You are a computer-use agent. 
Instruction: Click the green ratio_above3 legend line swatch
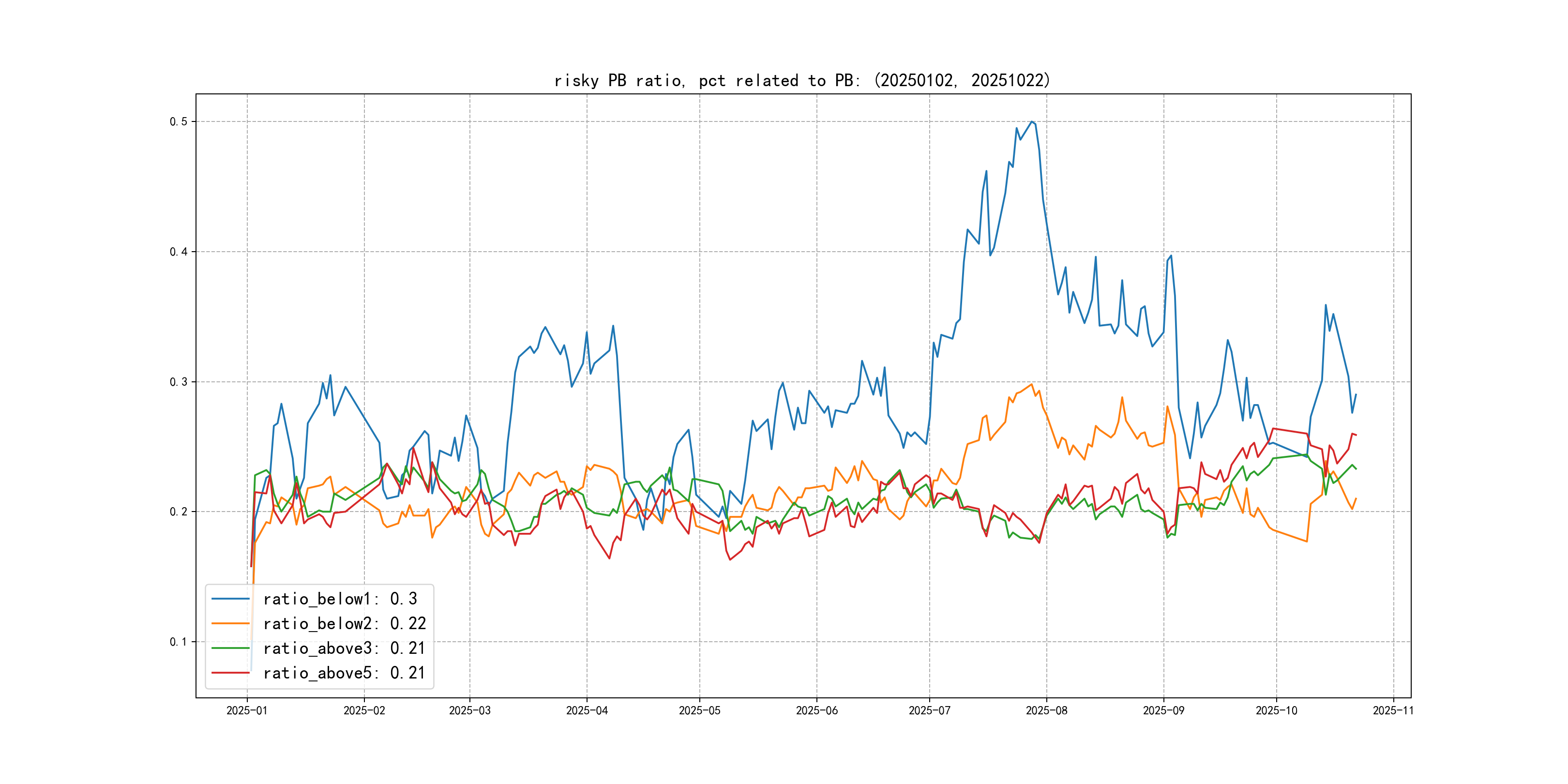(x=230, y=648)
